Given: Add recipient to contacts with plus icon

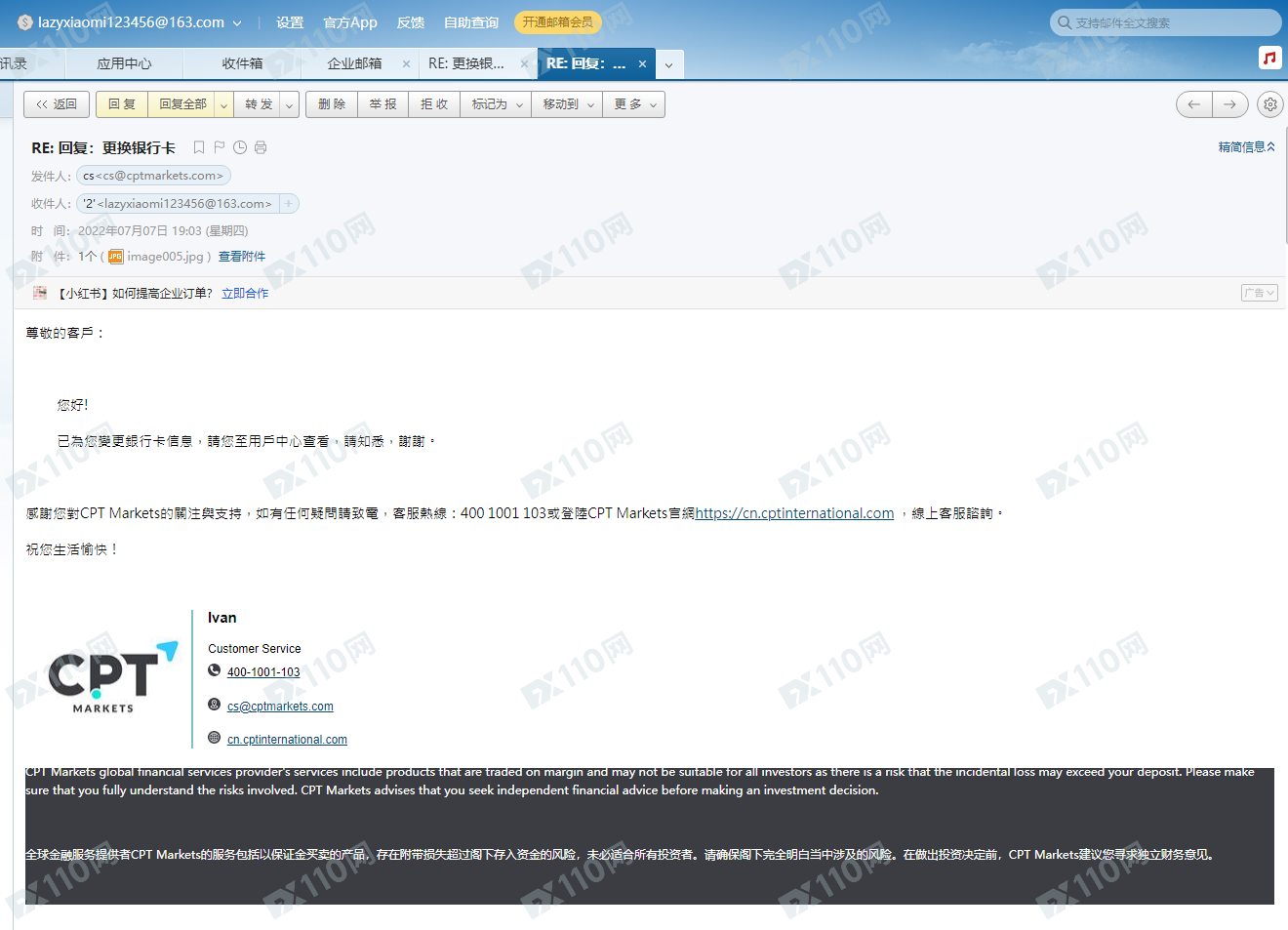Looking at the screenshot, I should click(289, 204).
